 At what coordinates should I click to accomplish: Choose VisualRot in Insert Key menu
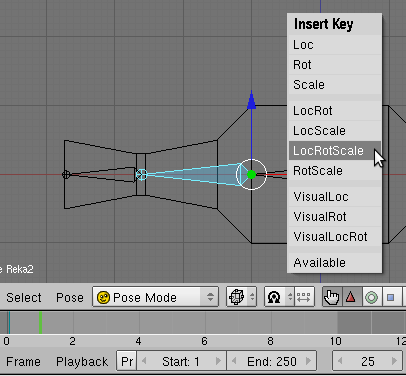tap(334, 217)
